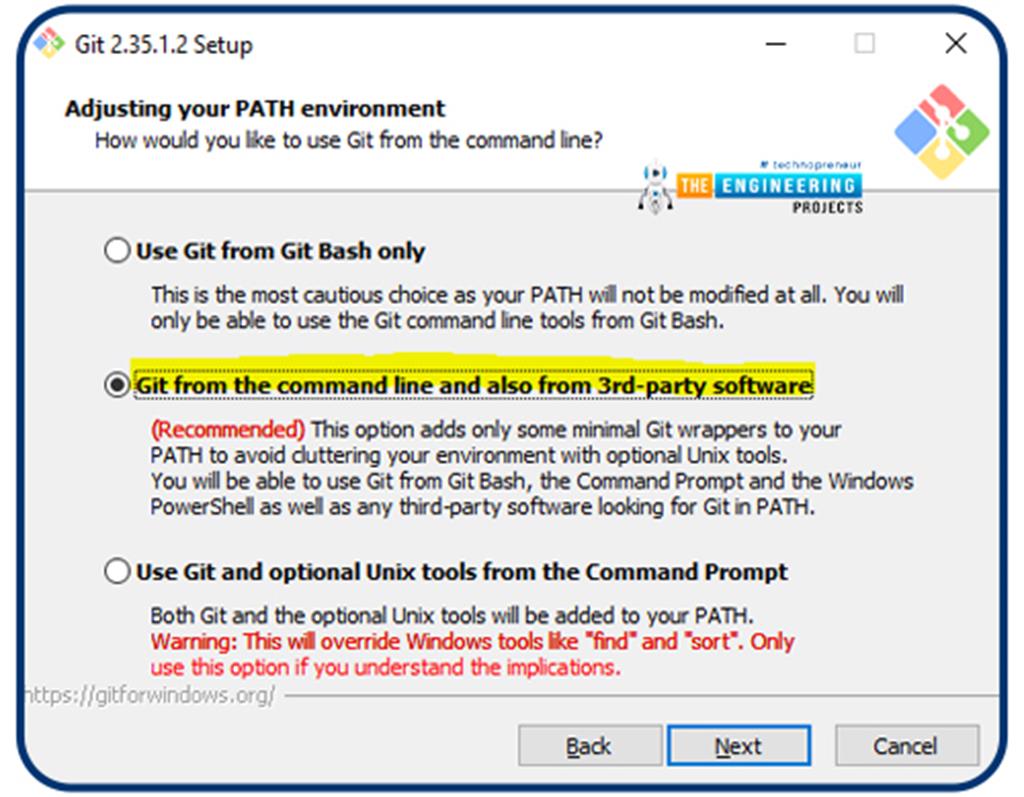Open the gitforwindows.org link

pos(149,695)
